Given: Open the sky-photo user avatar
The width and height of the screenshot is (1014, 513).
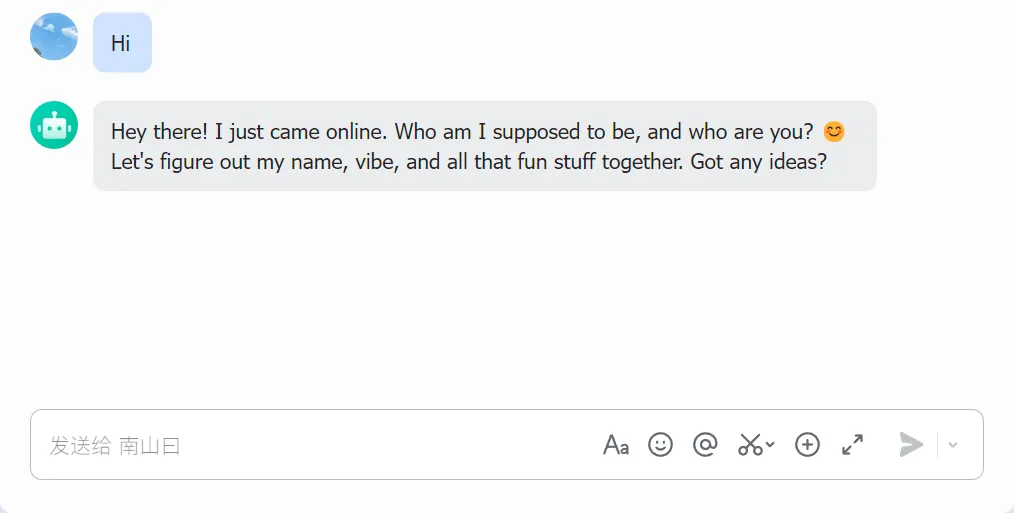Looking at the screenshot, I should pyautogui.click(x=54, y=37).
